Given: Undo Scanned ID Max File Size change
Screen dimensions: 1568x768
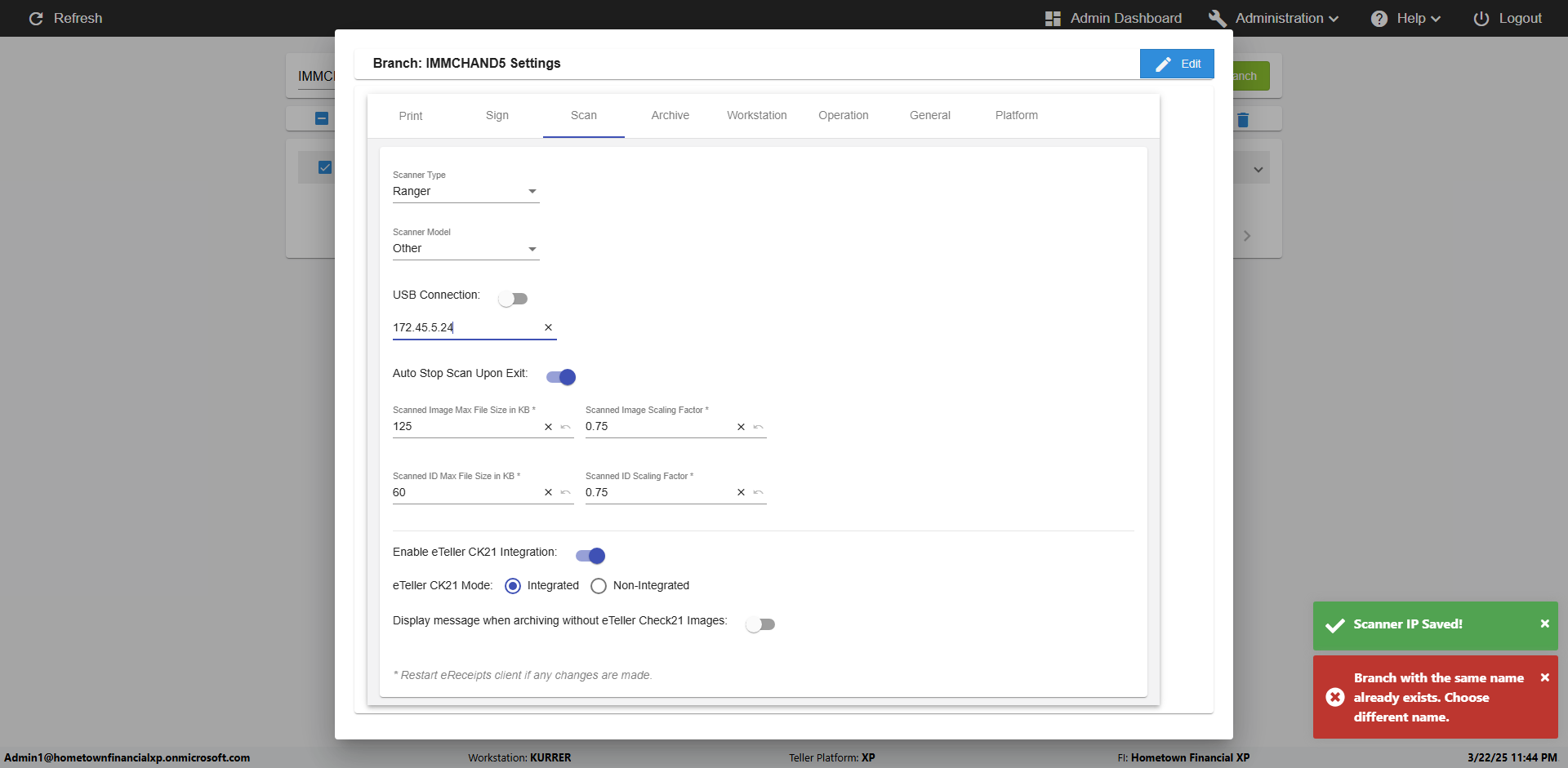Looking at the screenshot, I should pyautogui.click(x=565, y=492).
